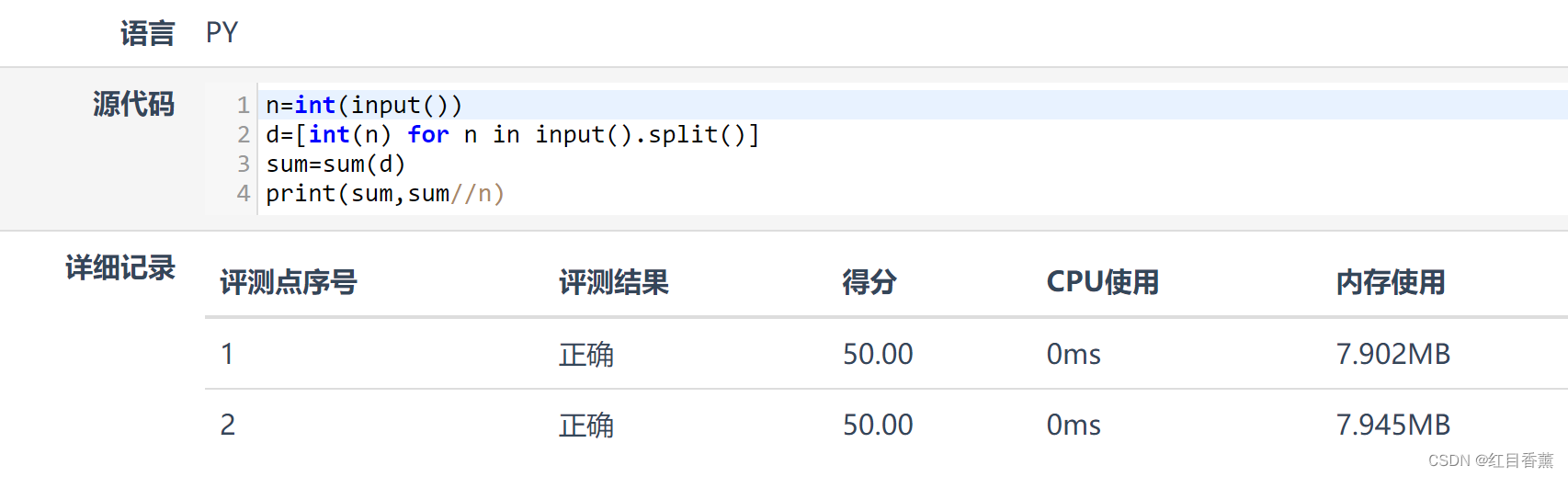Viewport: 1568px width, 477px height.
Task: Click the 评测结果 column header
Action: [x=614, y=282]
